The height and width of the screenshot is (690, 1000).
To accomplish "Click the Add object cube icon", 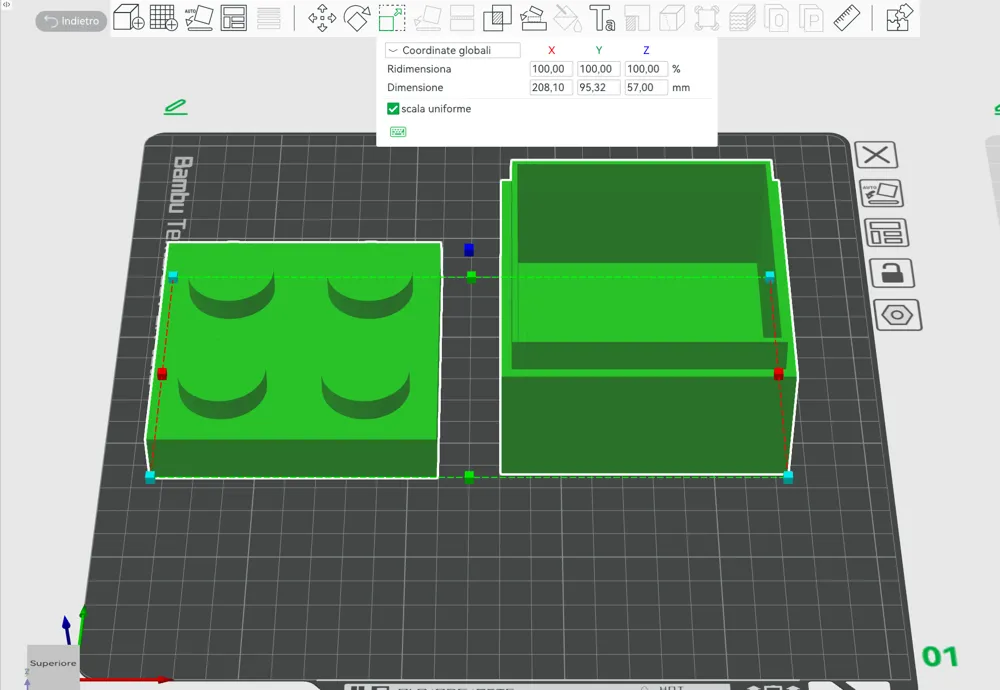I will [x=128, y=18].
